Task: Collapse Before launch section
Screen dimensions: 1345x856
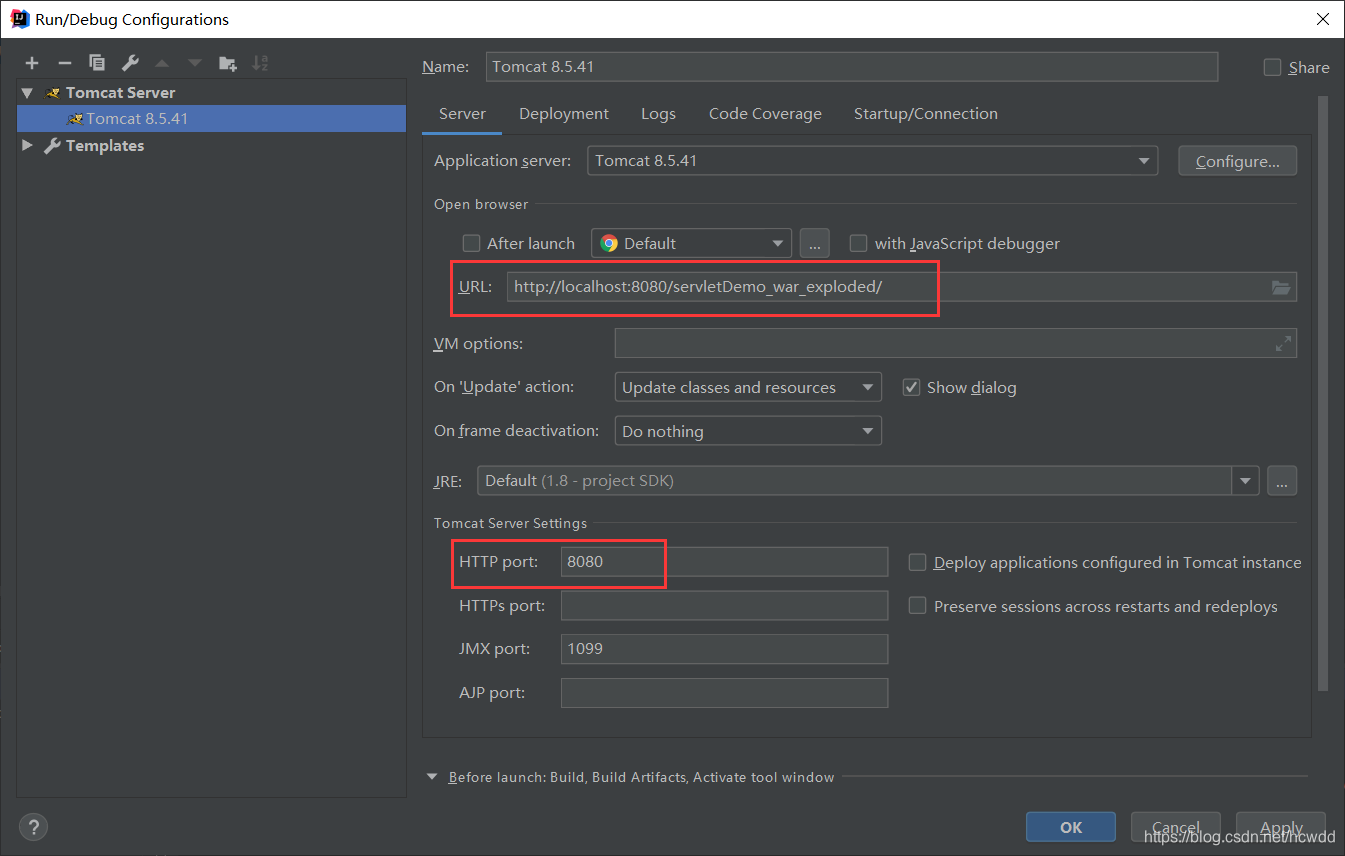Action: click(x=432, y=777)
